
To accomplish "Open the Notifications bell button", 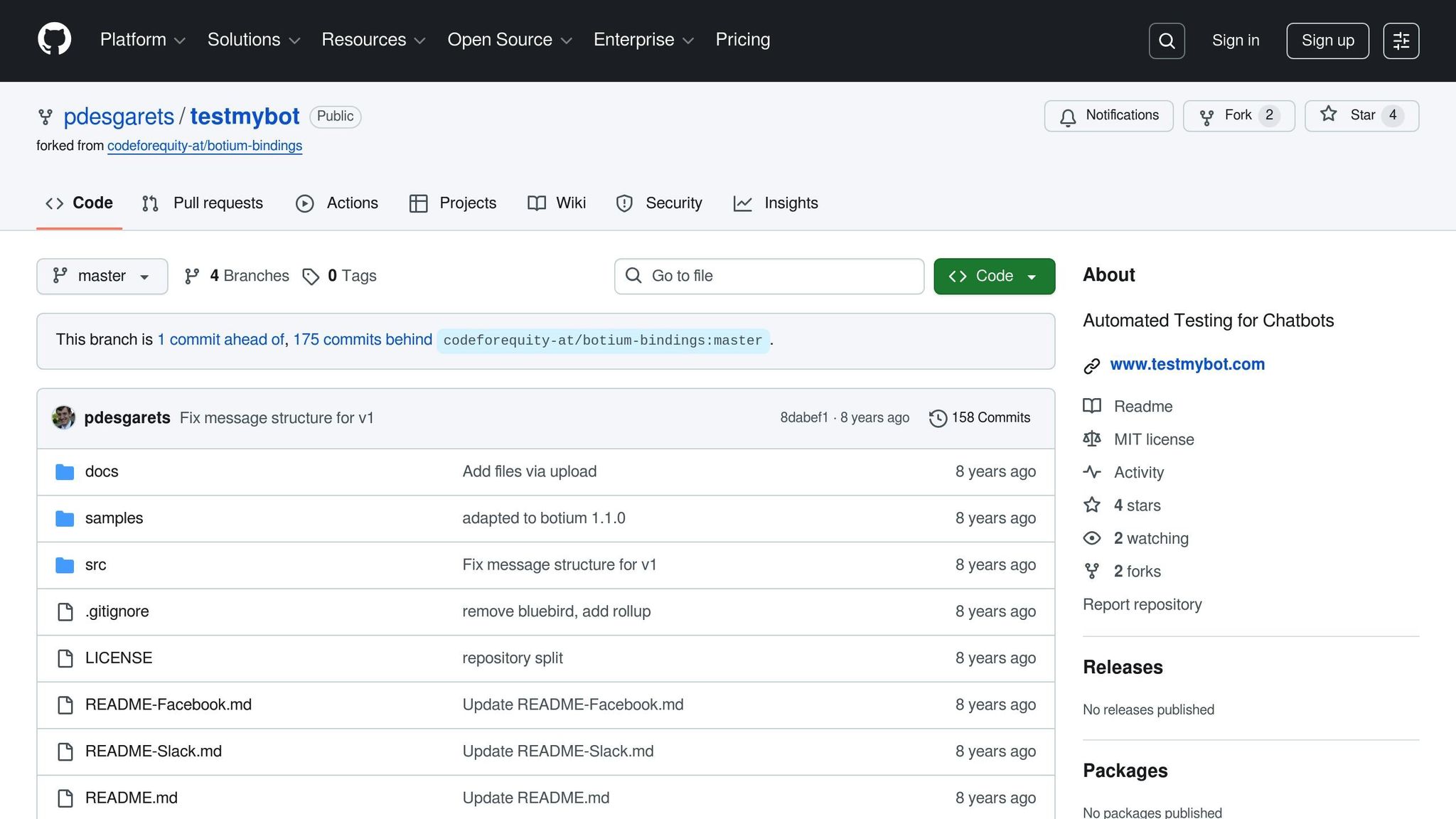I will pos(1108,116).
